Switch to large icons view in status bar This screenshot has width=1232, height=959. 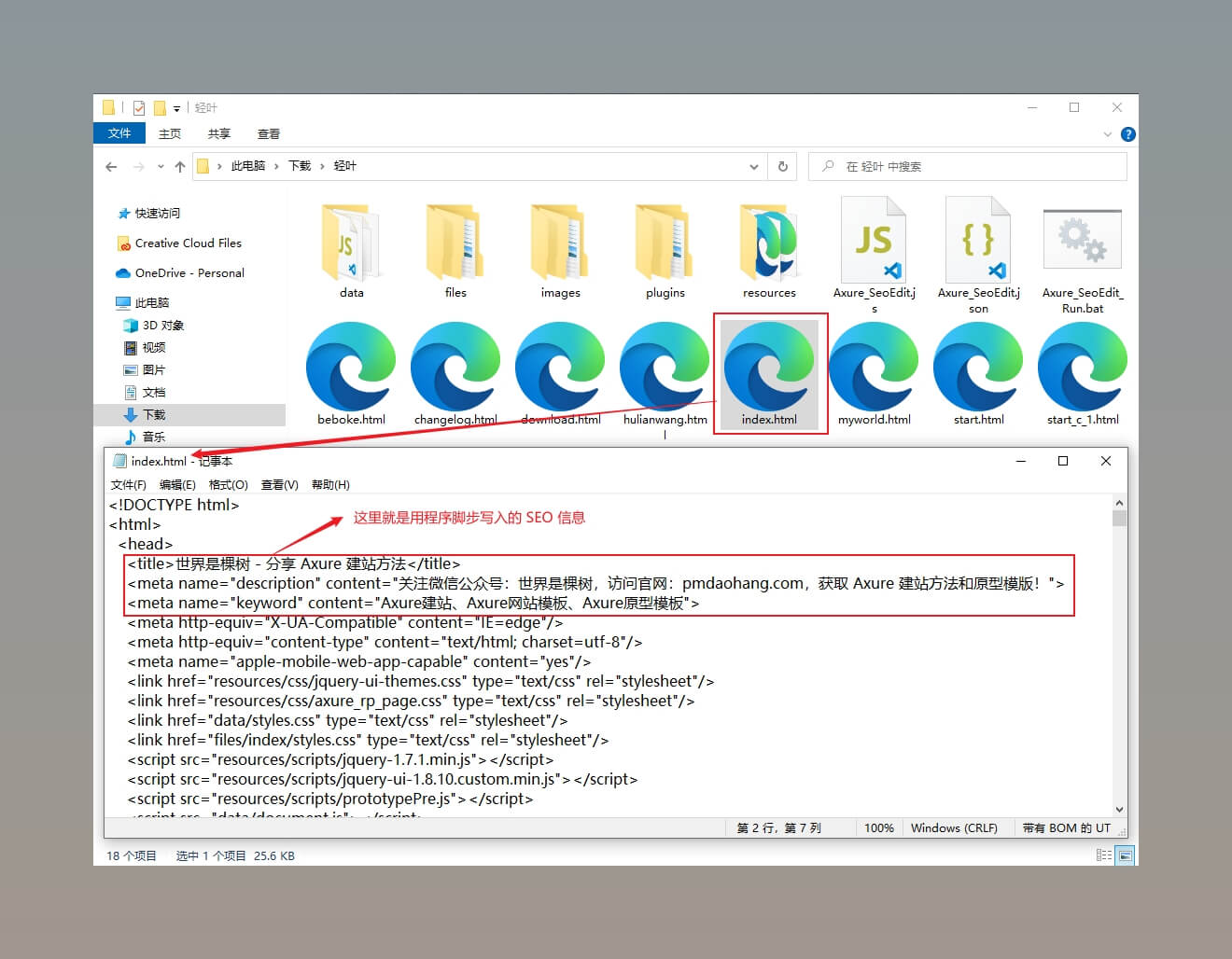(1126, 855)
